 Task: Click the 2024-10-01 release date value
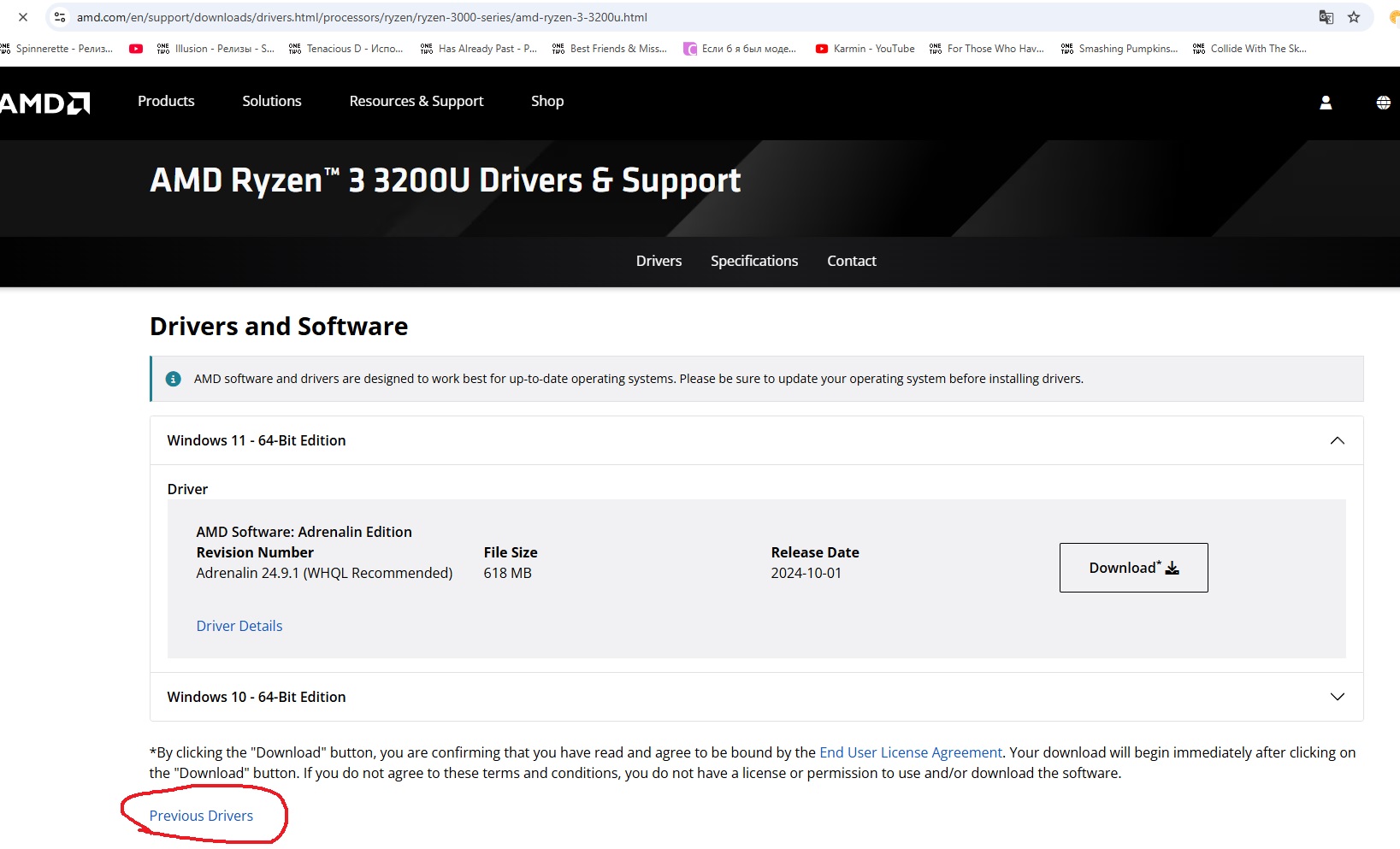click(x=806, y=573)
